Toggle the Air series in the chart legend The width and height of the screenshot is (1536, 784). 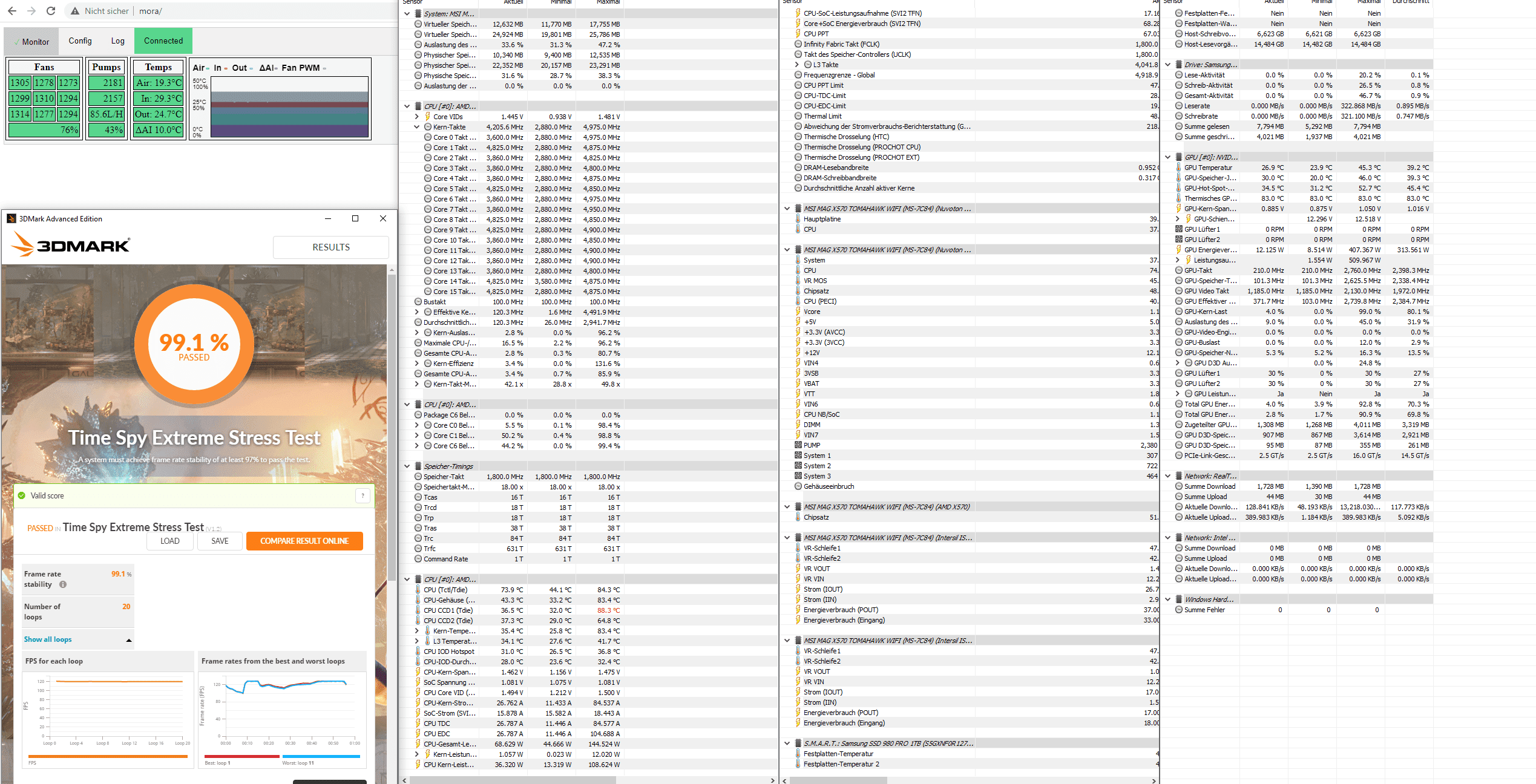click(x=200, y=68)
